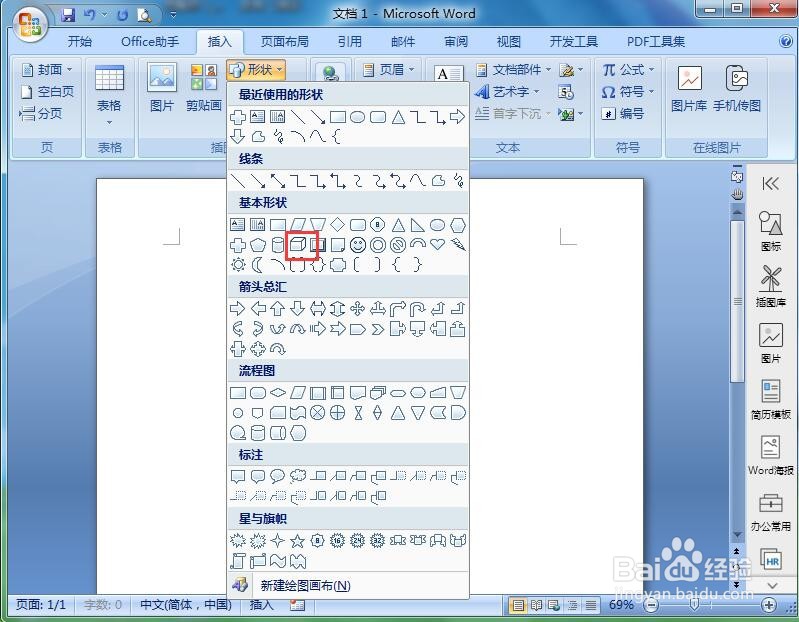Open Word help question mark icon

[x=786, y=41]
